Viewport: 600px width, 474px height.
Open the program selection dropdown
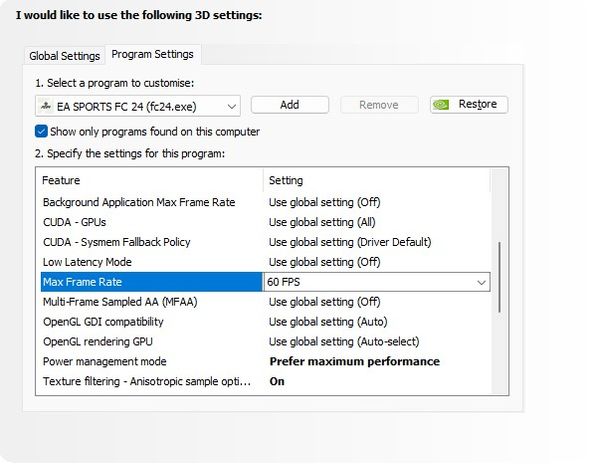click(231, 105)
